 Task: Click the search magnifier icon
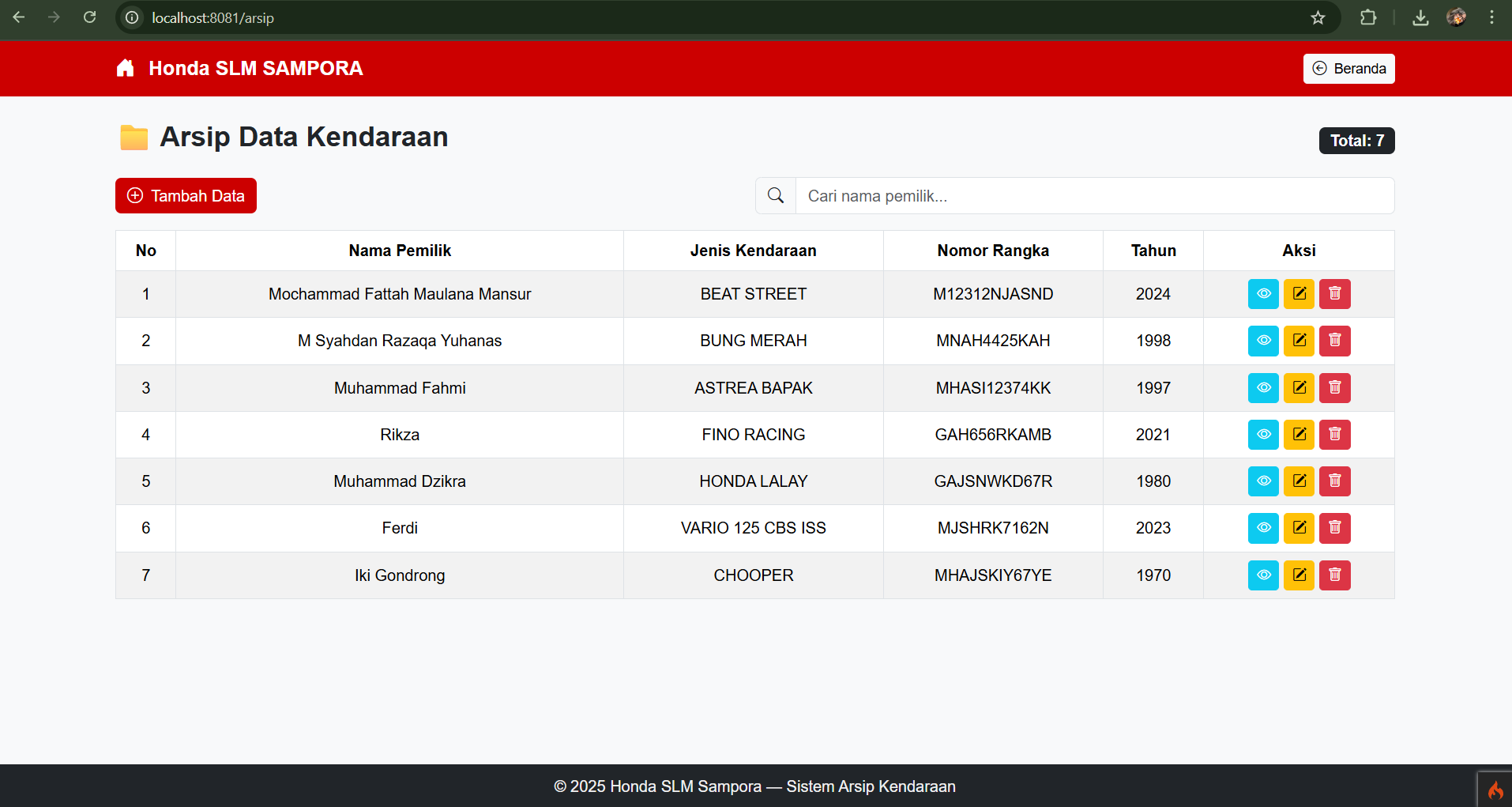click(776, 196)
